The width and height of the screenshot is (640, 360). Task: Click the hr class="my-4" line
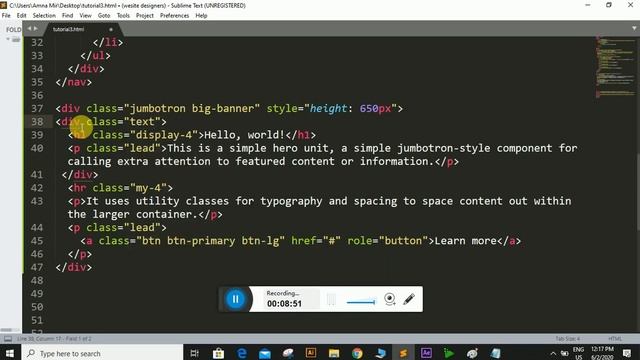[120, 188]
